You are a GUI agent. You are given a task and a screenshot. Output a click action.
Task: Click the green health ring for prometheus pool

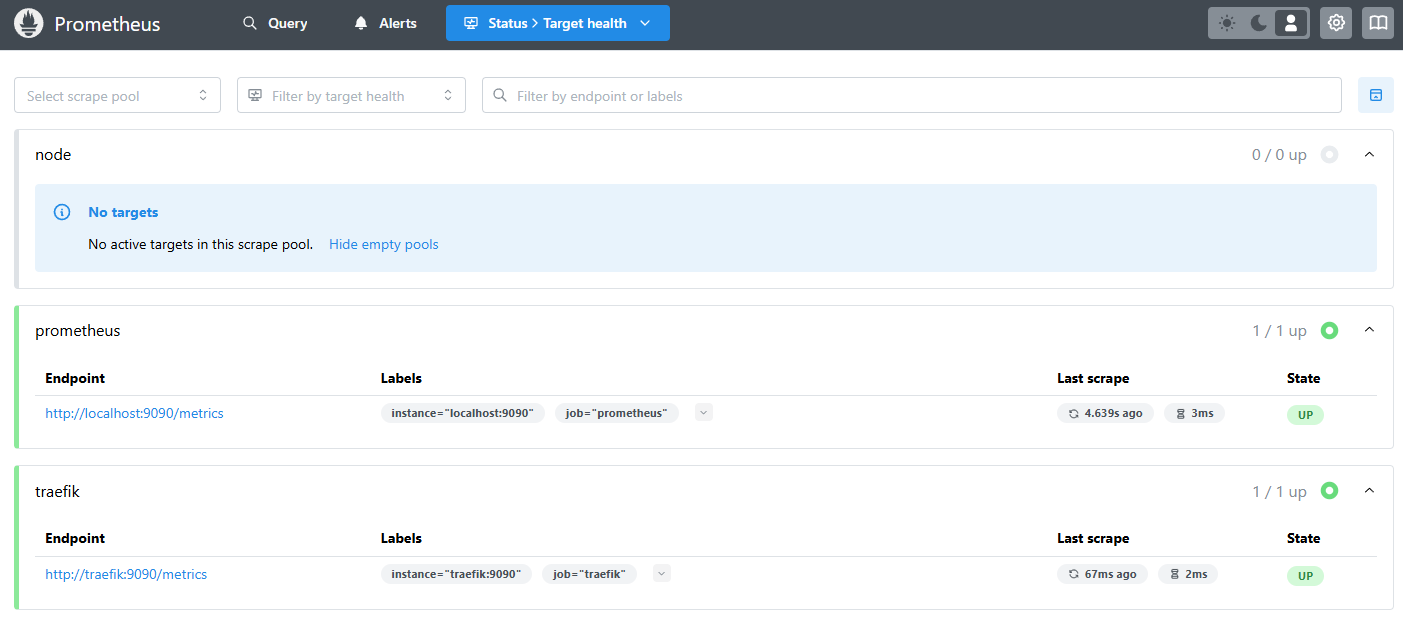[1329, 330]
